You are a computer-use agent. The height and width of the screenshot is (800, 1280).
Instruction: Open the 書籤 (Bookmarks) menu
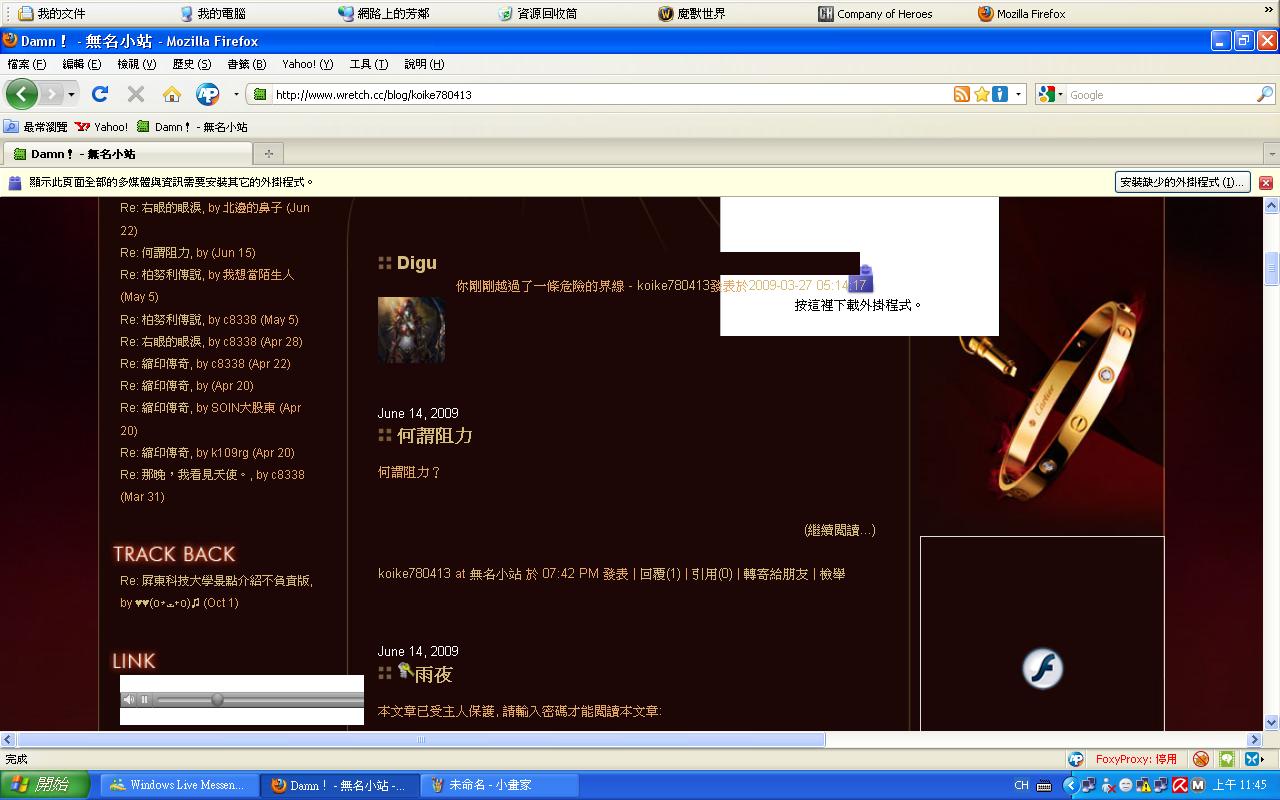(x=246, y=64)
